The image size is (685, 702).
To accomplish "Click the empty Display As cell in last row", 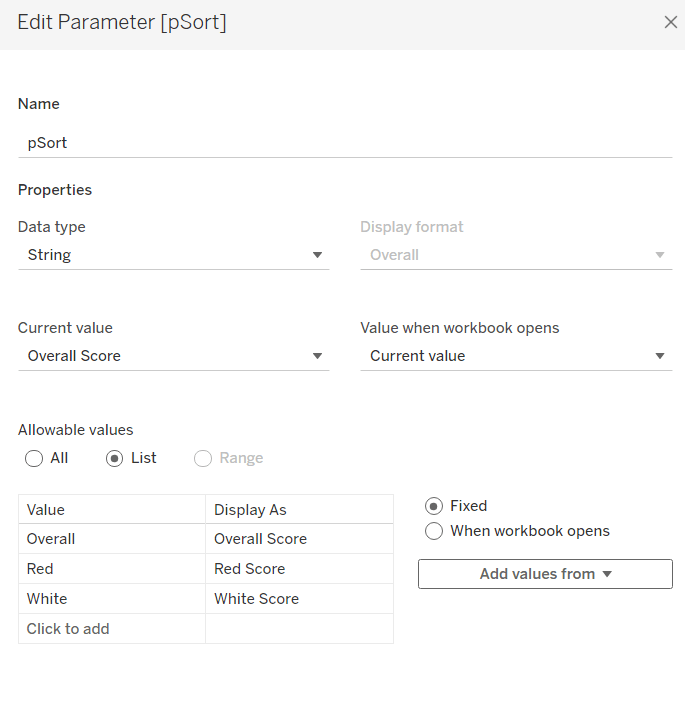I will [x=299, y=629].
